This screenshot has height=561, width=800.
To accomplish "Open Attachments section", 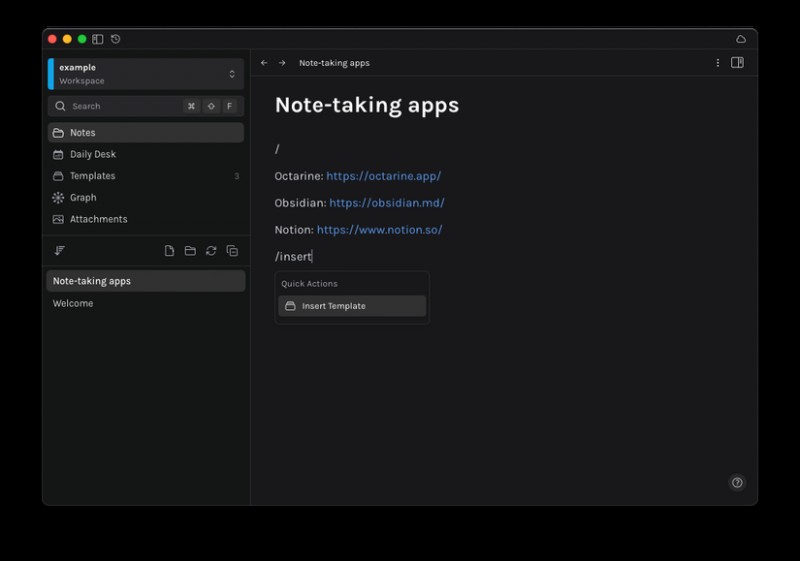I will [146, 219].
